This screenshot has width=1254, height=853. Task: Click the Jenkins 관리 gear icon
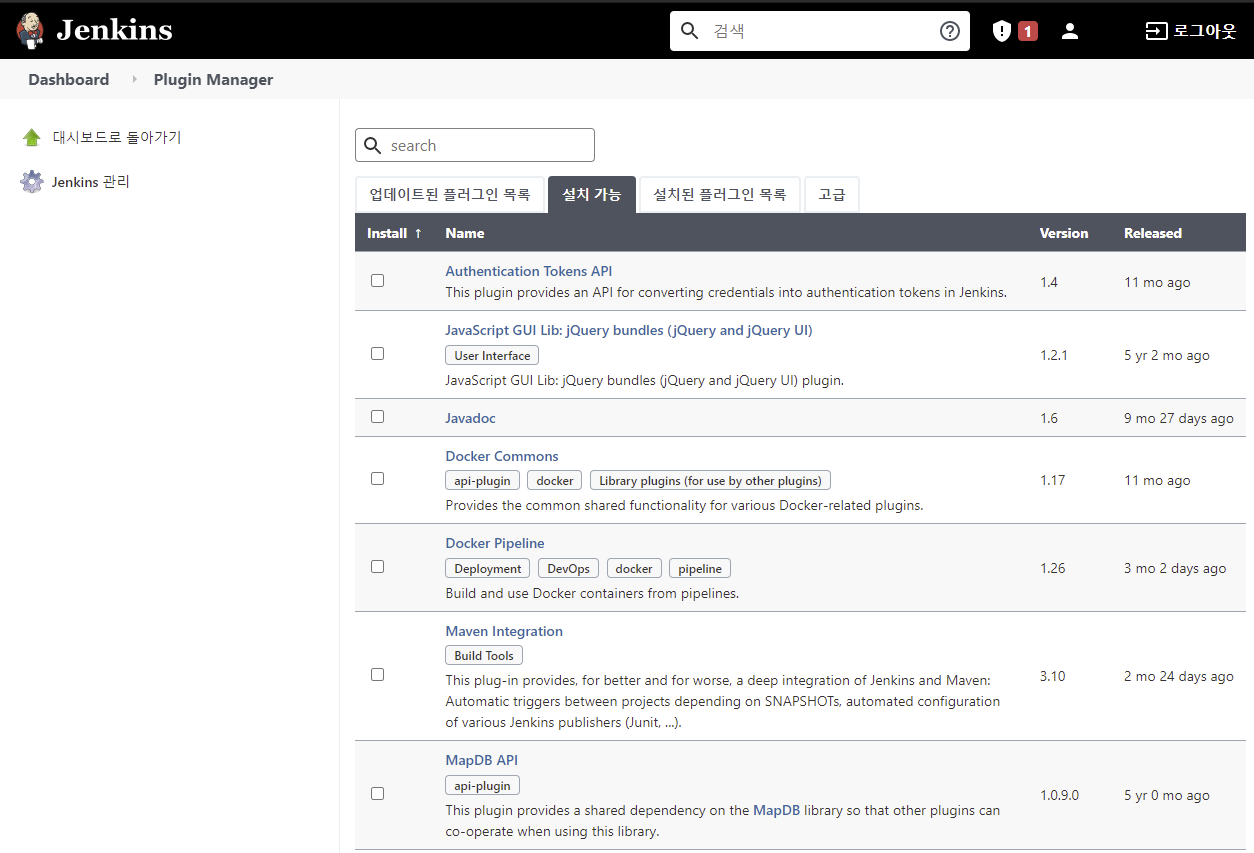click(x=32, y=182)
